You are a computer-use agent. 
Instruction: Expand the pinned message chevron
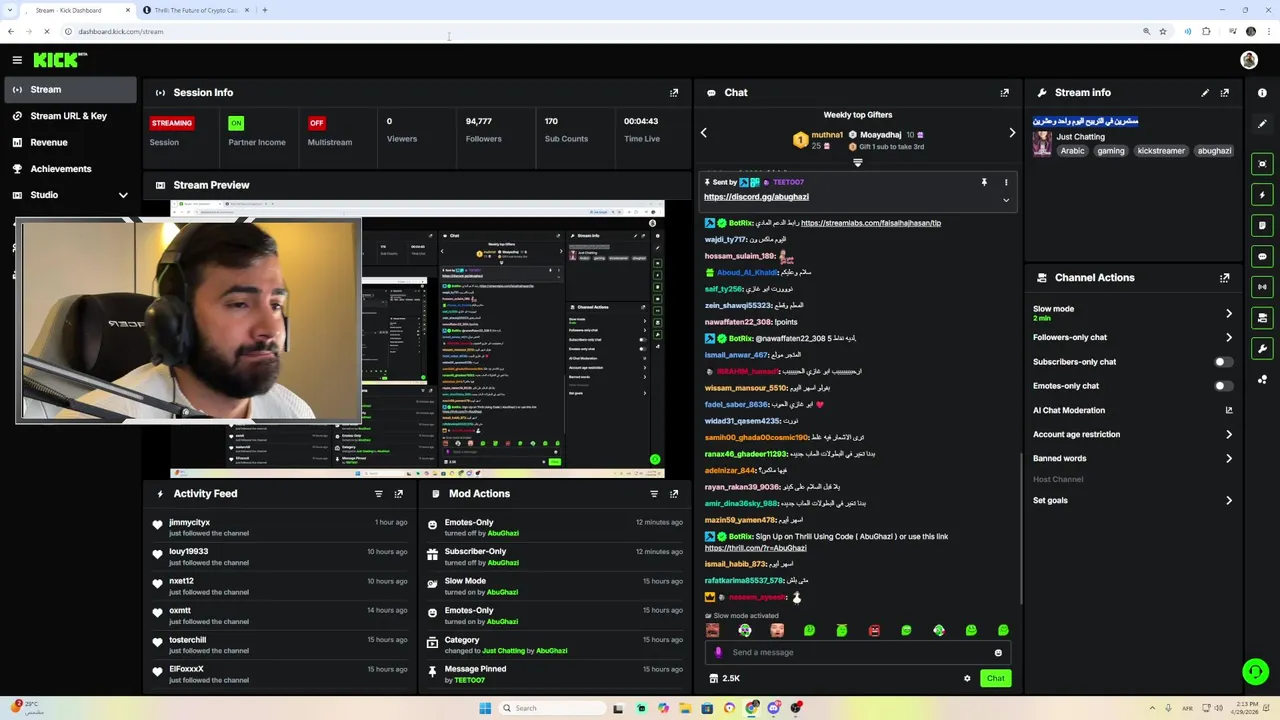point(1006,200)
